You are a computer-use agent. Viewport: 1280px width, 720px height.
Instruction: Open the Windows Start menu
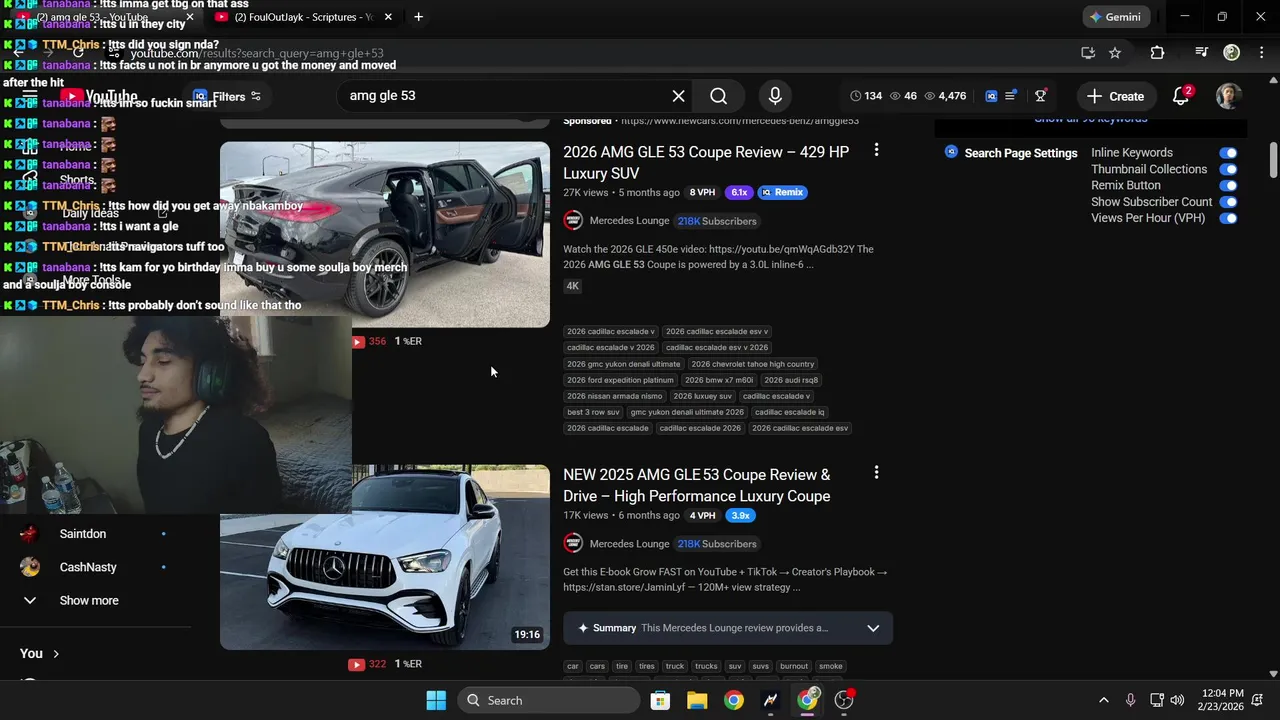click(x=436, y=700)
